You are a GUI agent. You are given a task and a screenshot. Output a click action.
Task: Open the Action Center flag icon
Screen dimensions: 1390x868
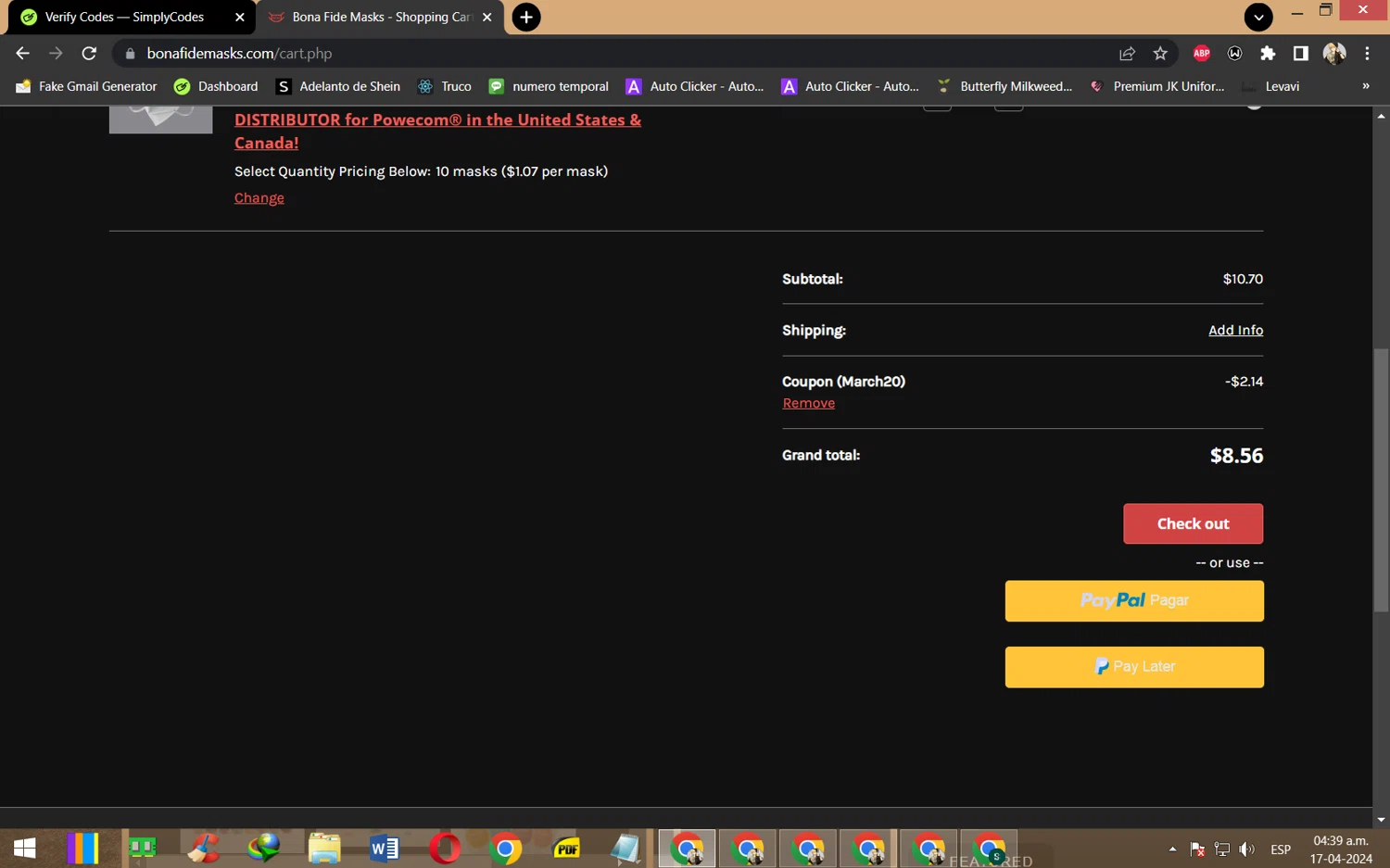coord(1197,849)
